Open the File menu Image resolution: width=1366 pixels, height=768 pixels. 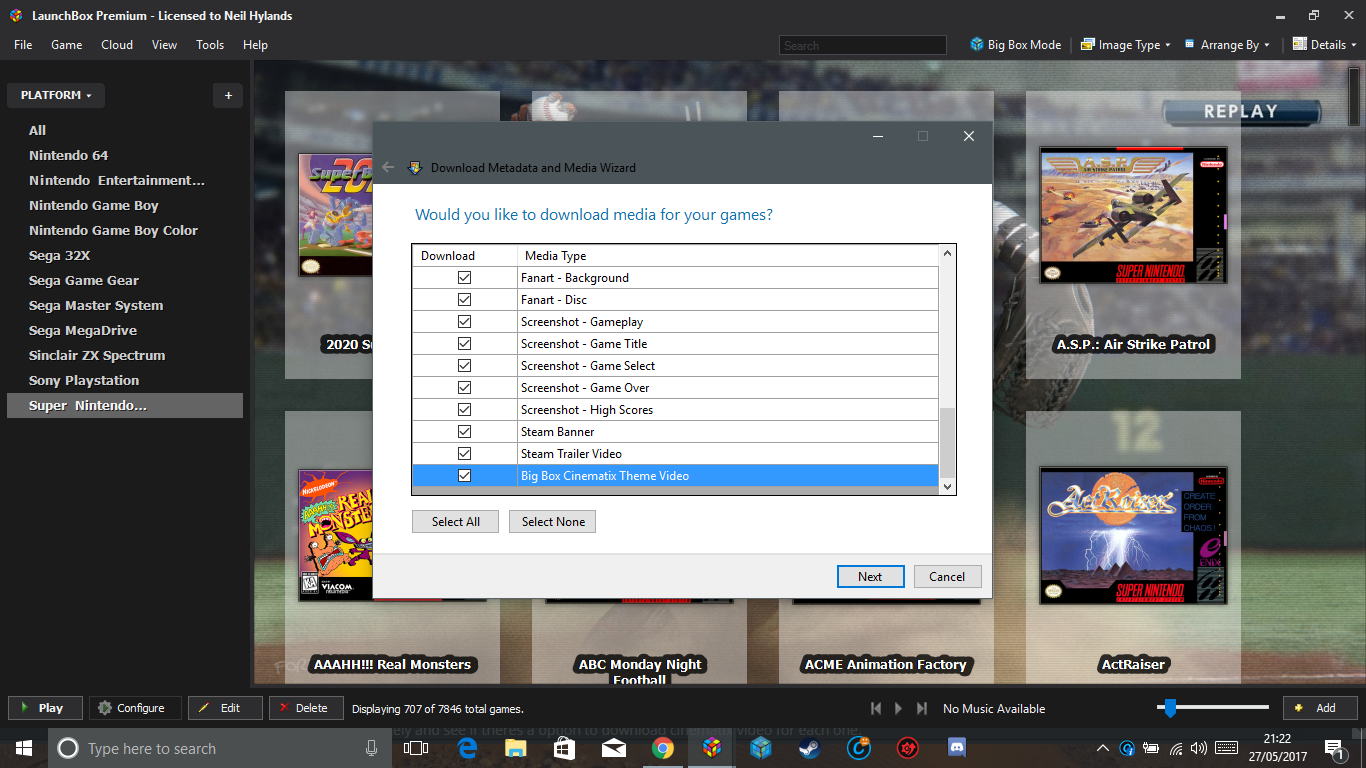(23, 45)
